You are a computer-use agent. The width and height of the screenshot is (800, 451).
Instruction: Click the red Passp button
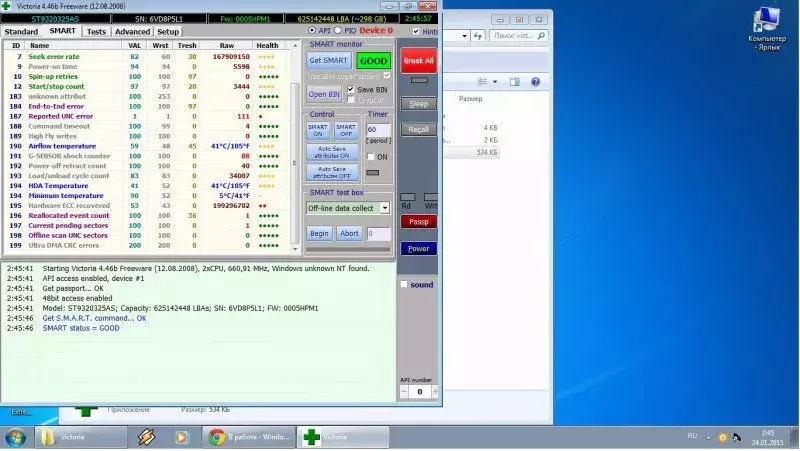(418, 222)
